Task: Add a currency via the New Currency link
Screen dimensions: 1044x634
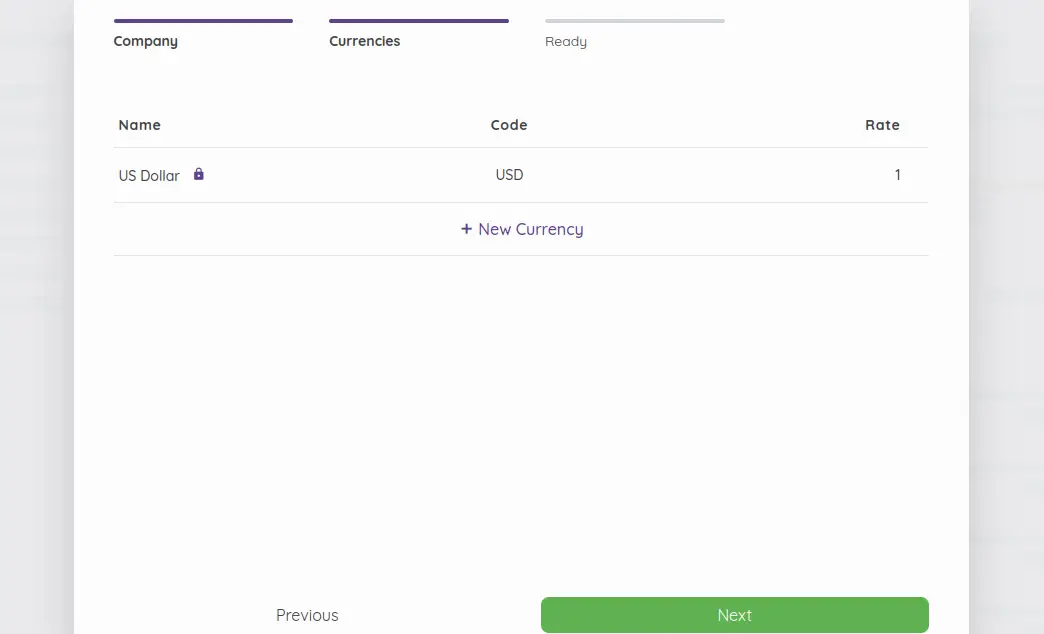Action: pos(522,229)
